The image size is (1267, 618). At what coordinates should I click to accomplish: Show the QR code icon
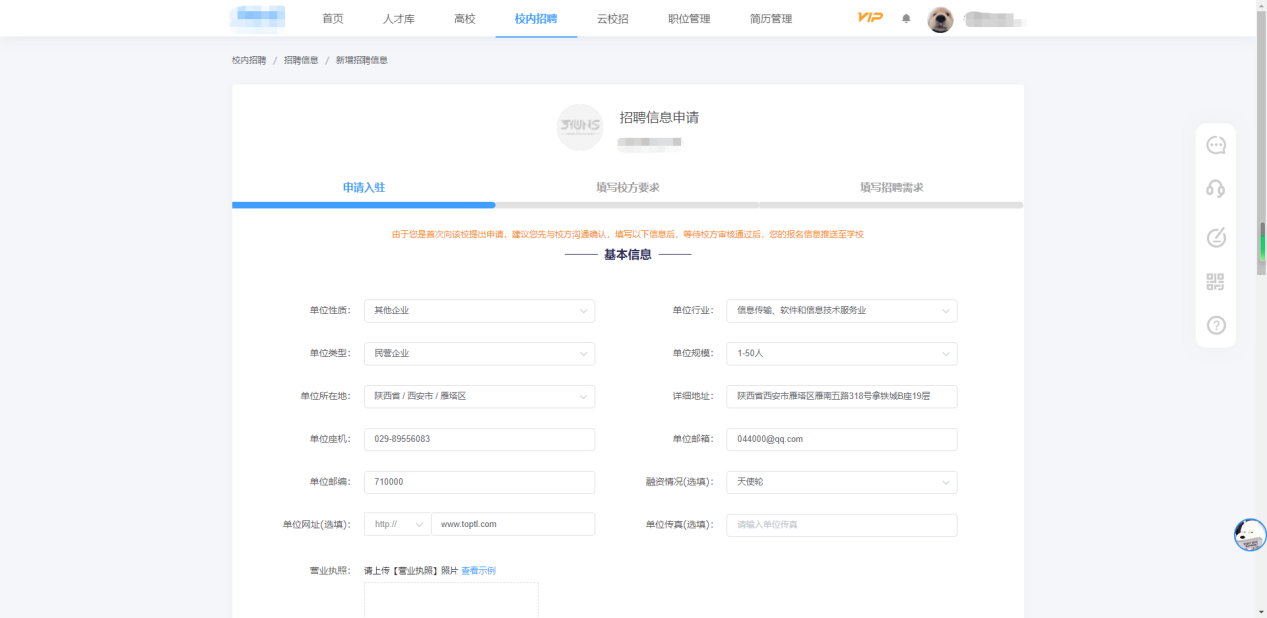click(1215, 282)
